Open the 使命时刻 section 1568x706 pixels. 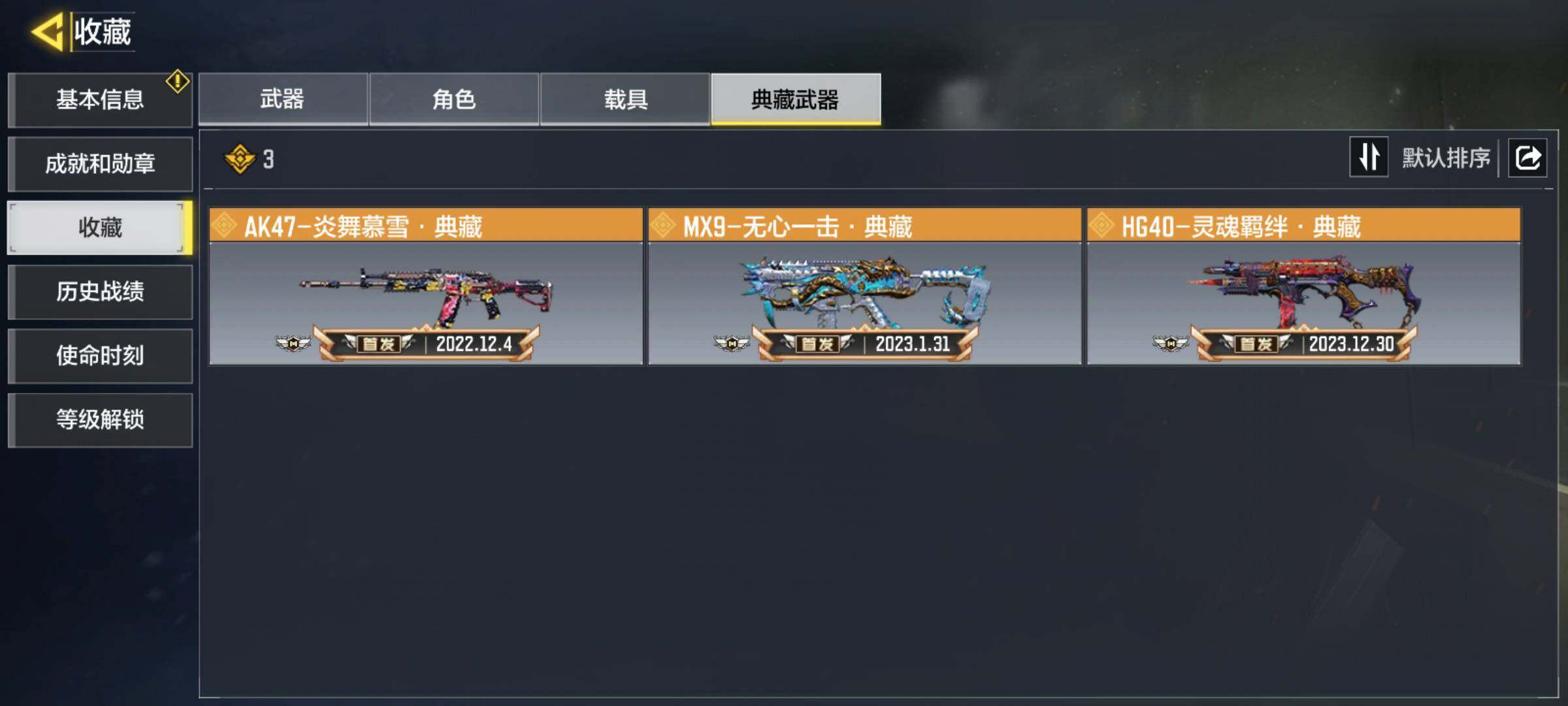point(100,356)
